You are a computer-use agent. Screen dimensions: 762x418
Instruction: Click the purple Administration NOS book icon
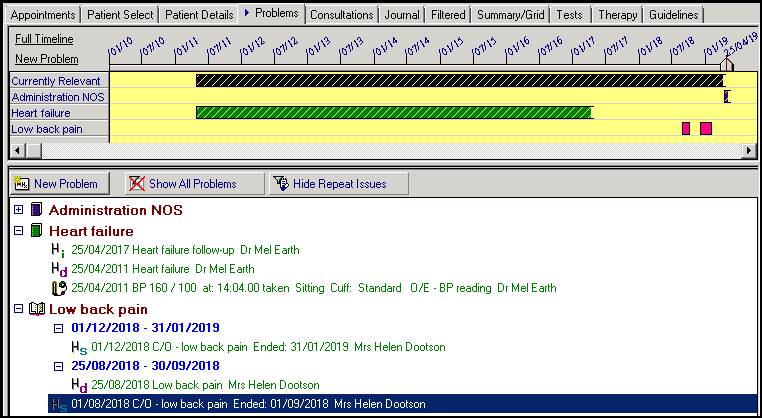[37, 211]
